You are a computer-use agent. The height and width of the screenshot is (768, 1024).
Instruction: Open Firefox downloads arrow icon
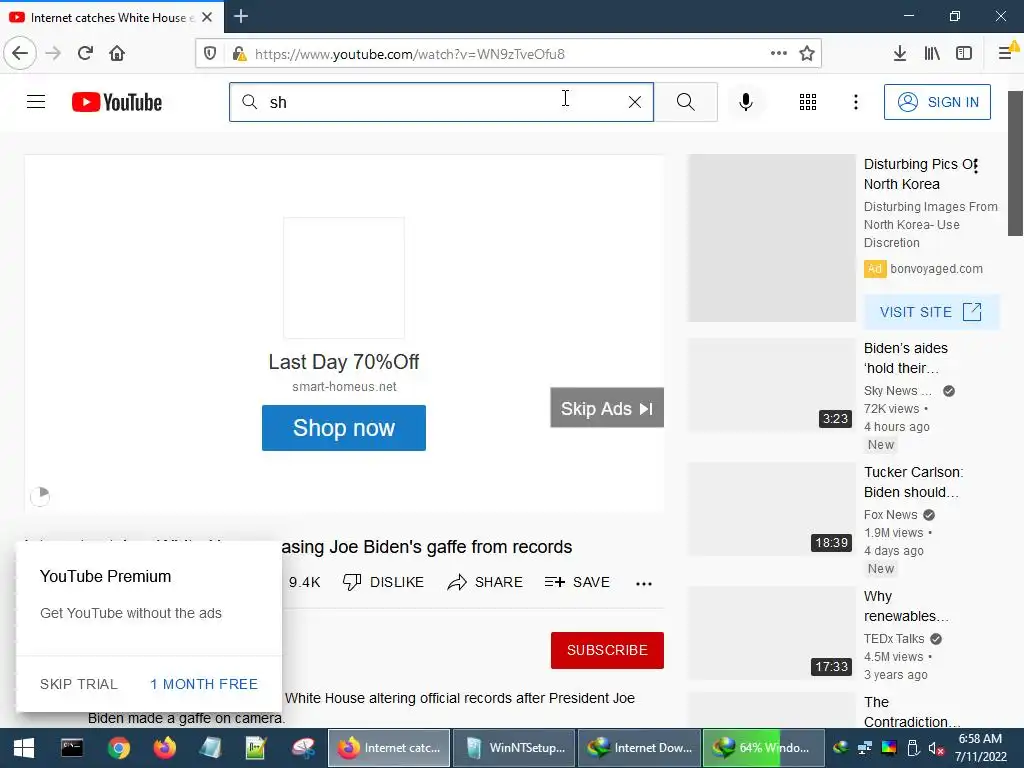coord(900,54)
